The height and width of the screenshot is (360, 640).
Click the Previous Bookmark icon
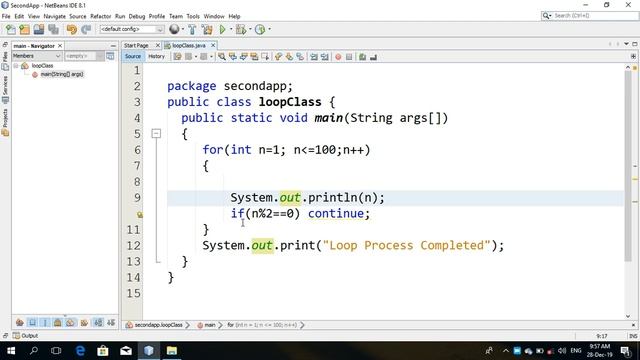click(278, 57)
